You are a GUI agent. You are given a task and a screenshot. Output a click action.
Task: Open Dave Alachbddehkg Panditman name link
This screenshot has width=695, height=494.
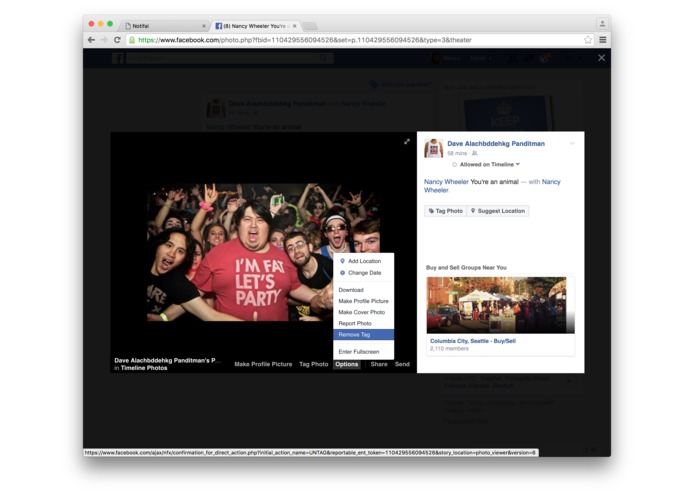[x=496, y=144]
